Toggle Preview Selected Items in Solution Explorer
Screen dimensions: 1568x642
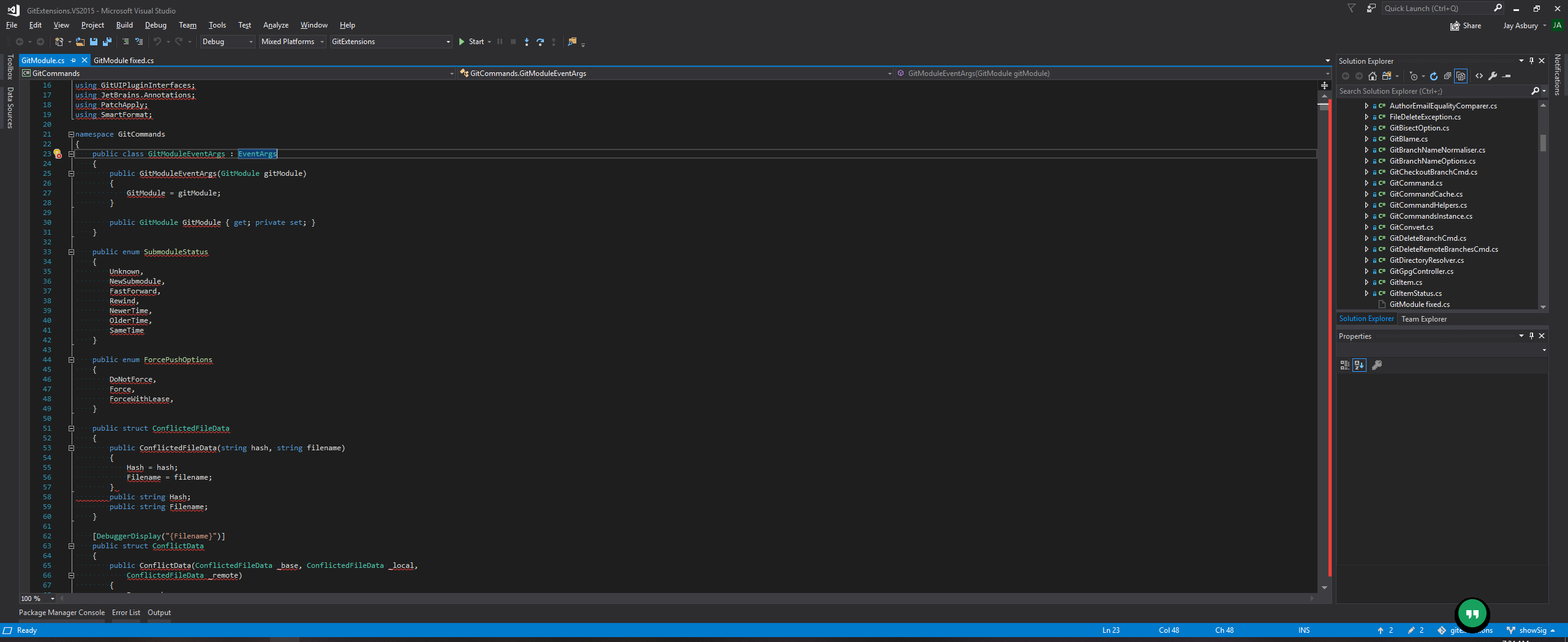(1507, 76)
